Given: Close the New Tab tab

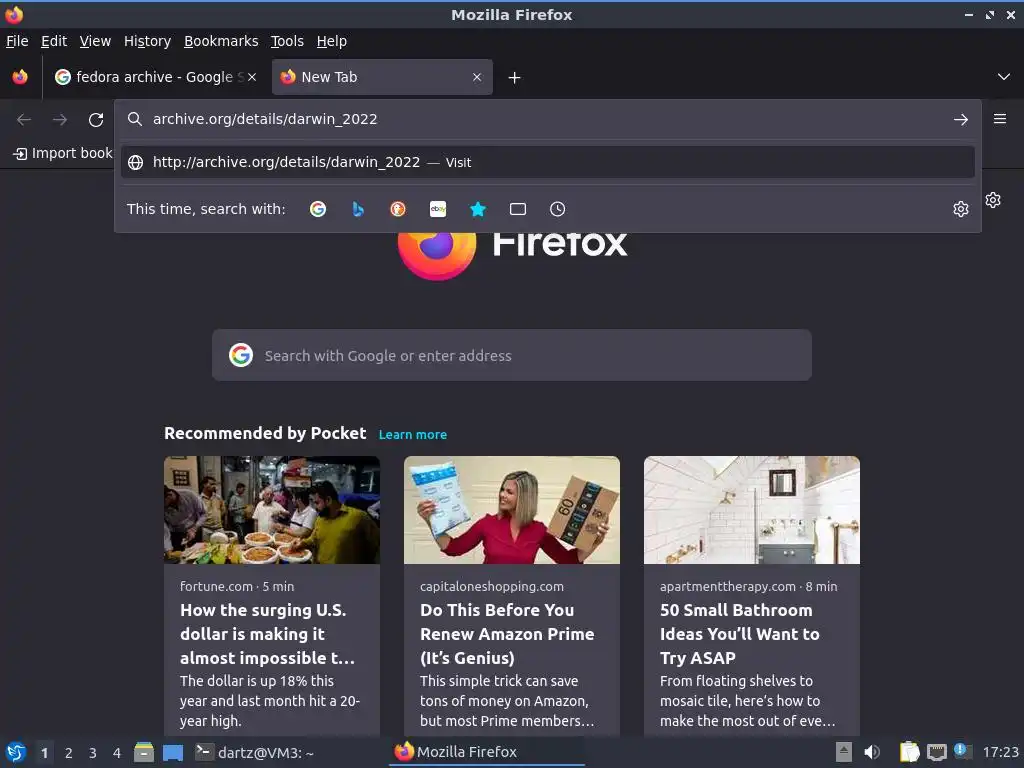Looking at the screenshot, I should 477,77.
